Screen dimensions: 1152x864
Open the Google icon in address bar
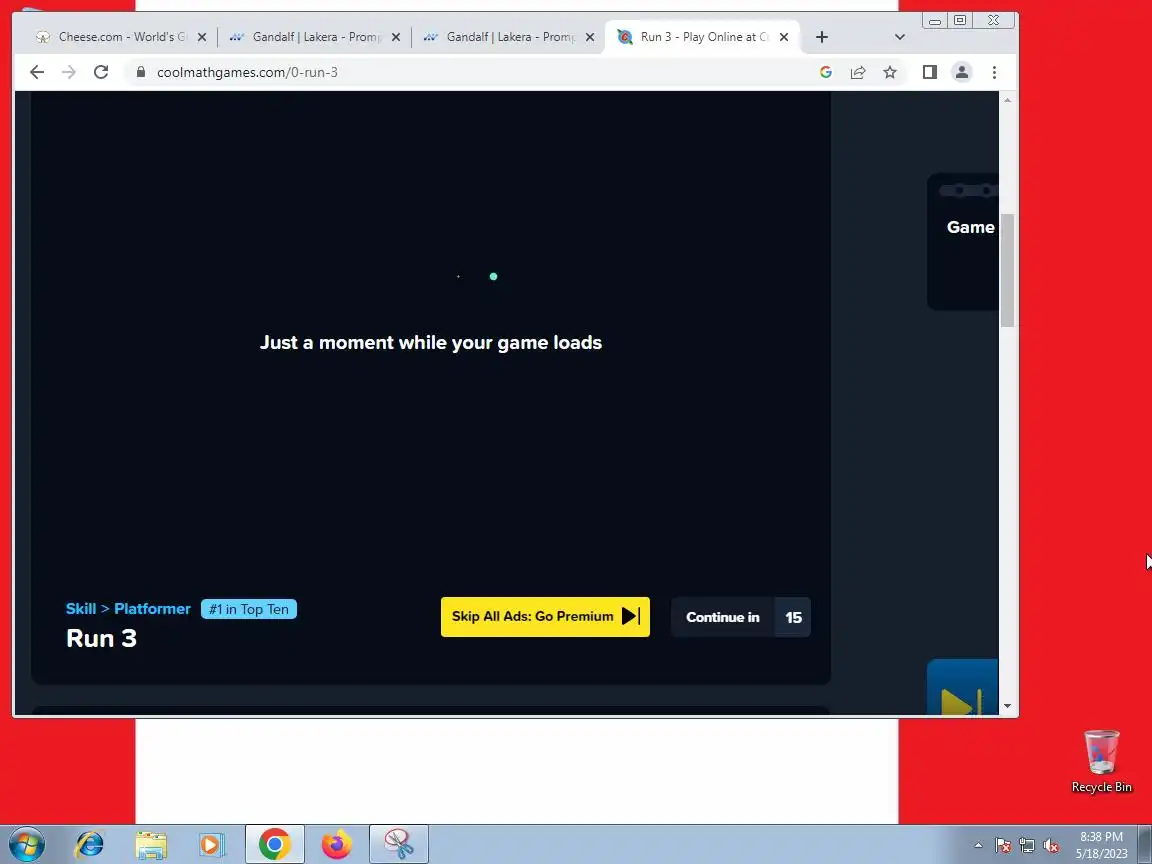coord(826,72)
